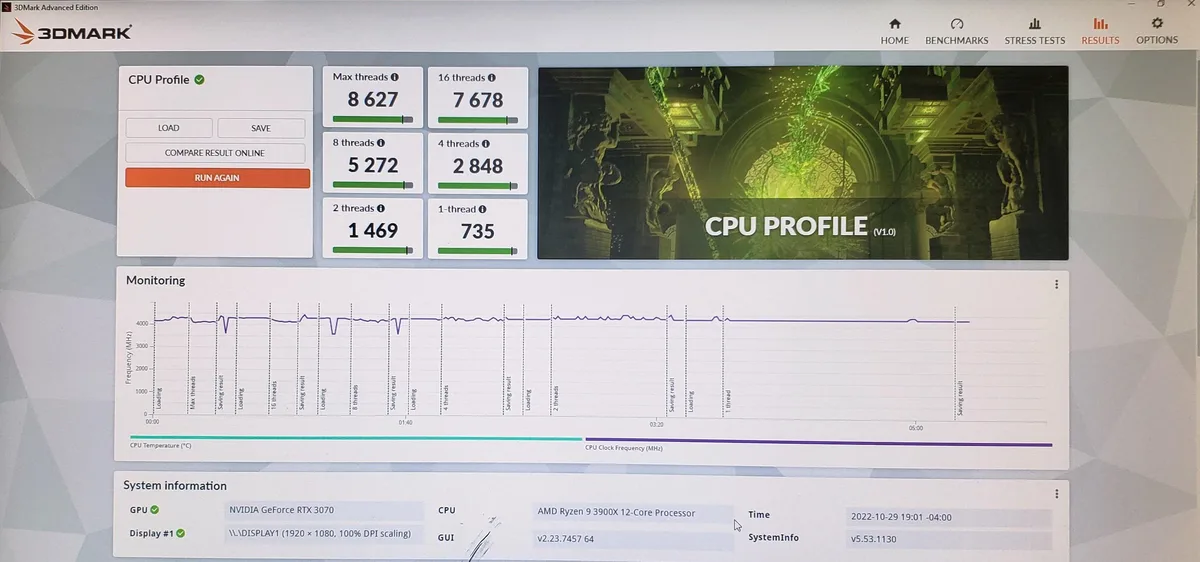Click the 8 threads score 5 272
This screenshot has height=562, width=1200.
(x=373, y=165)
